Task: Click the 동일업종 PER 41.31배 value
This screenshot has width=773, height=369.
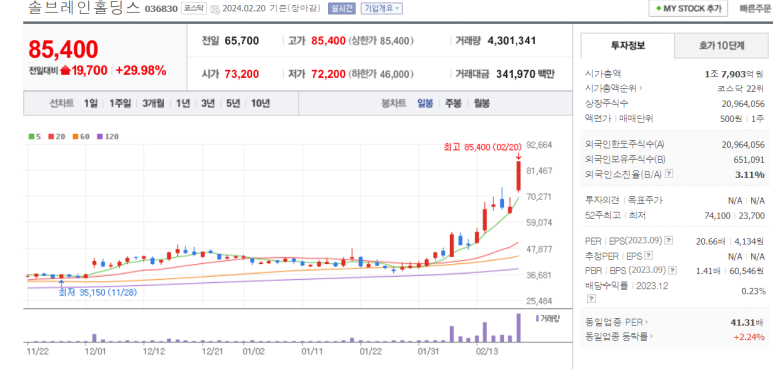Action: 747,322
